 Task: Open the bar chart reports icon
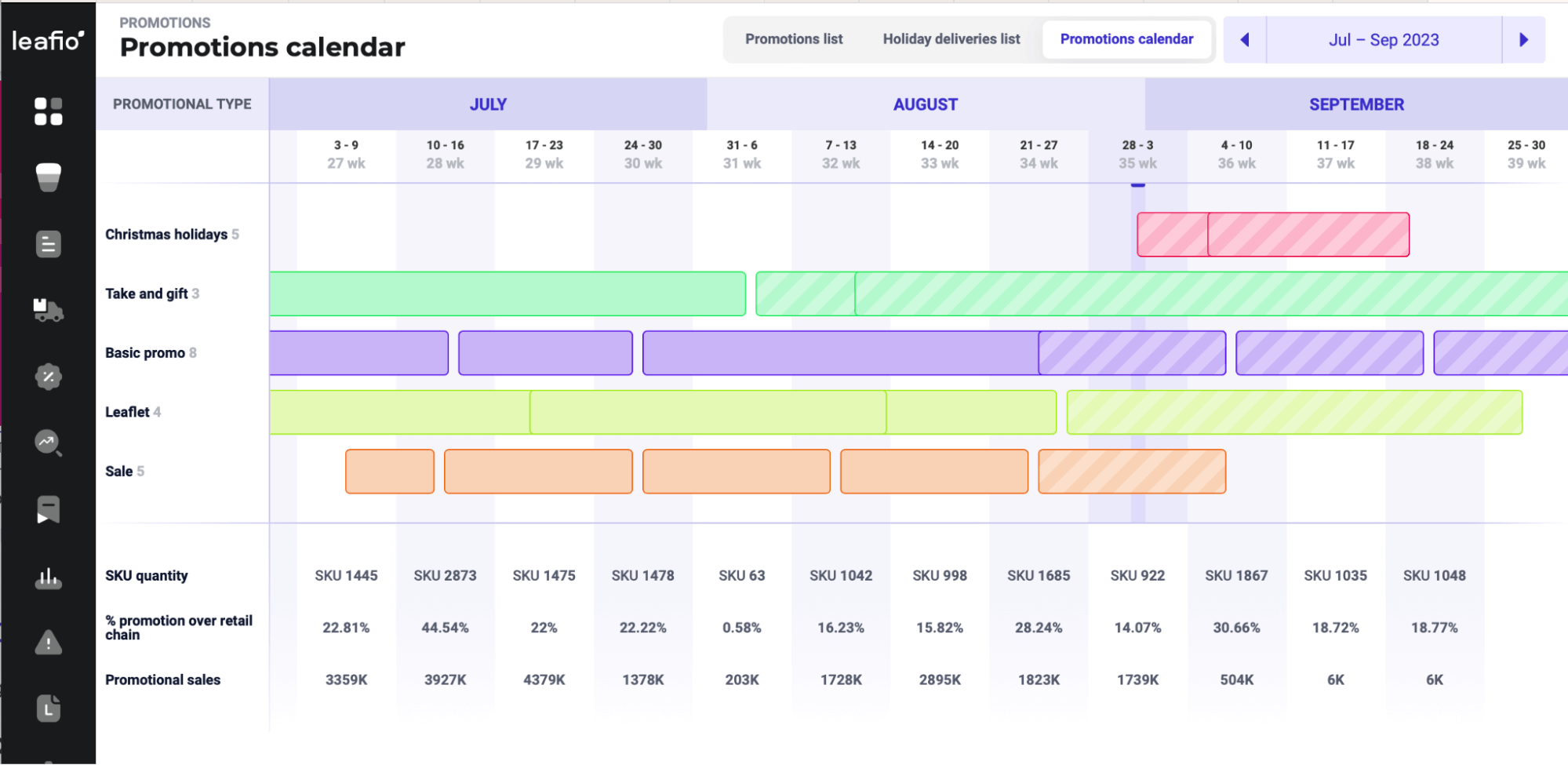48,578
